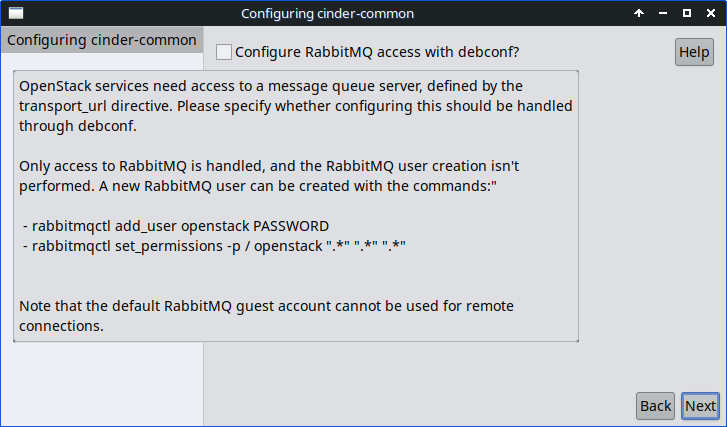This screenshot has width=727, height=427.
Task: Go to the Next page
Action: [x=700, y=406]
